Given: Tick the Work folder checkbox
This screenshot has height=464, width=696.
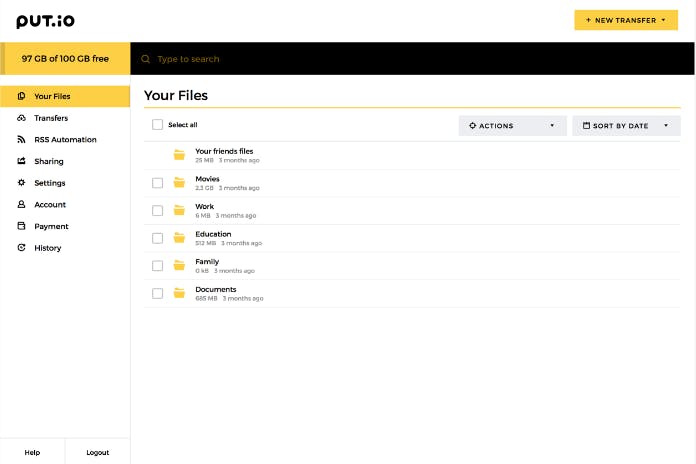Looking at the screenshot, I should click(x=158, y=210).
